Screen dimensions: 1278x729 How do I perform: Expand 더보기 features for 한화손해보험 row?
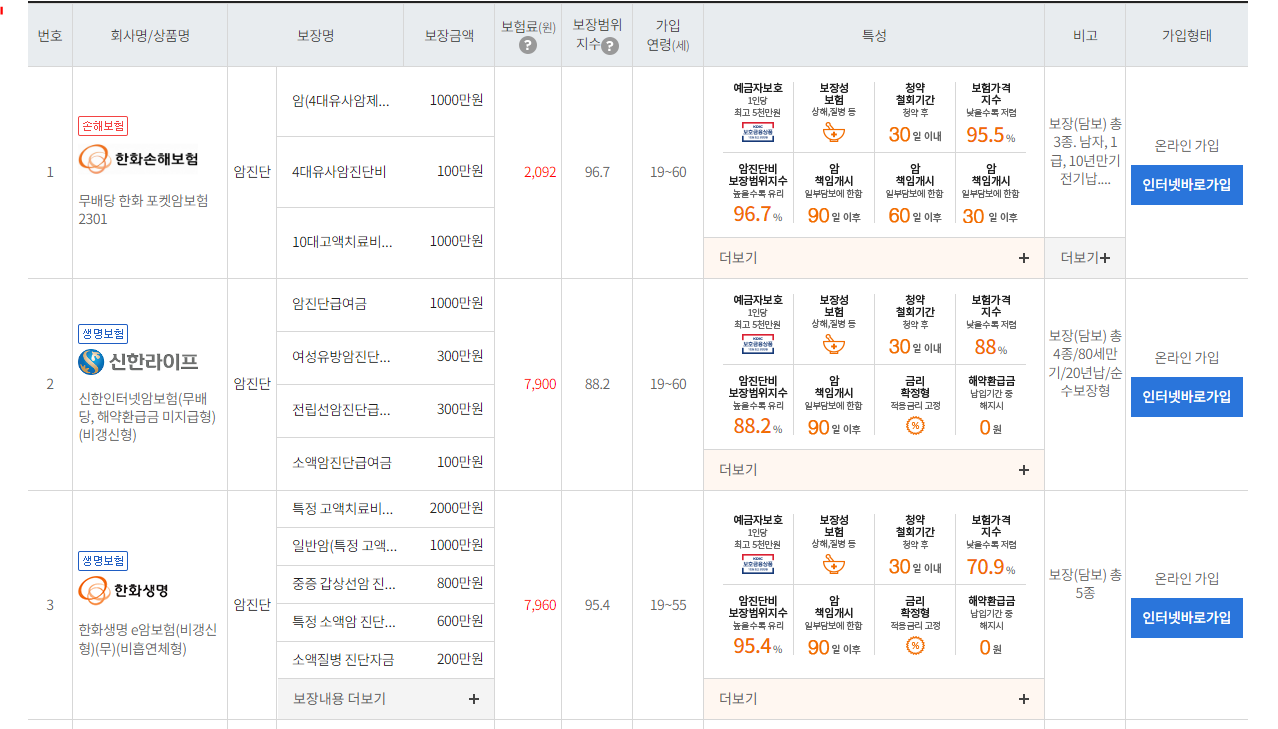coord(874,258)
